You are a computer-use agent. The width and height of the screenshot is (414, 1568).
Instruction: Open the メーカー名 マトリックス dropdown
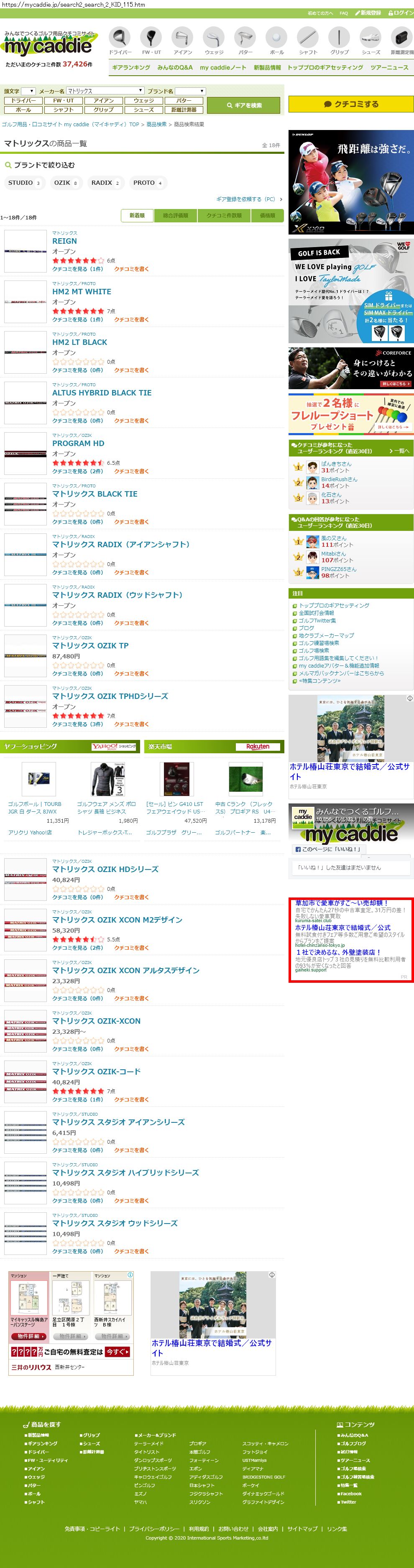click(x=105, y=91)
